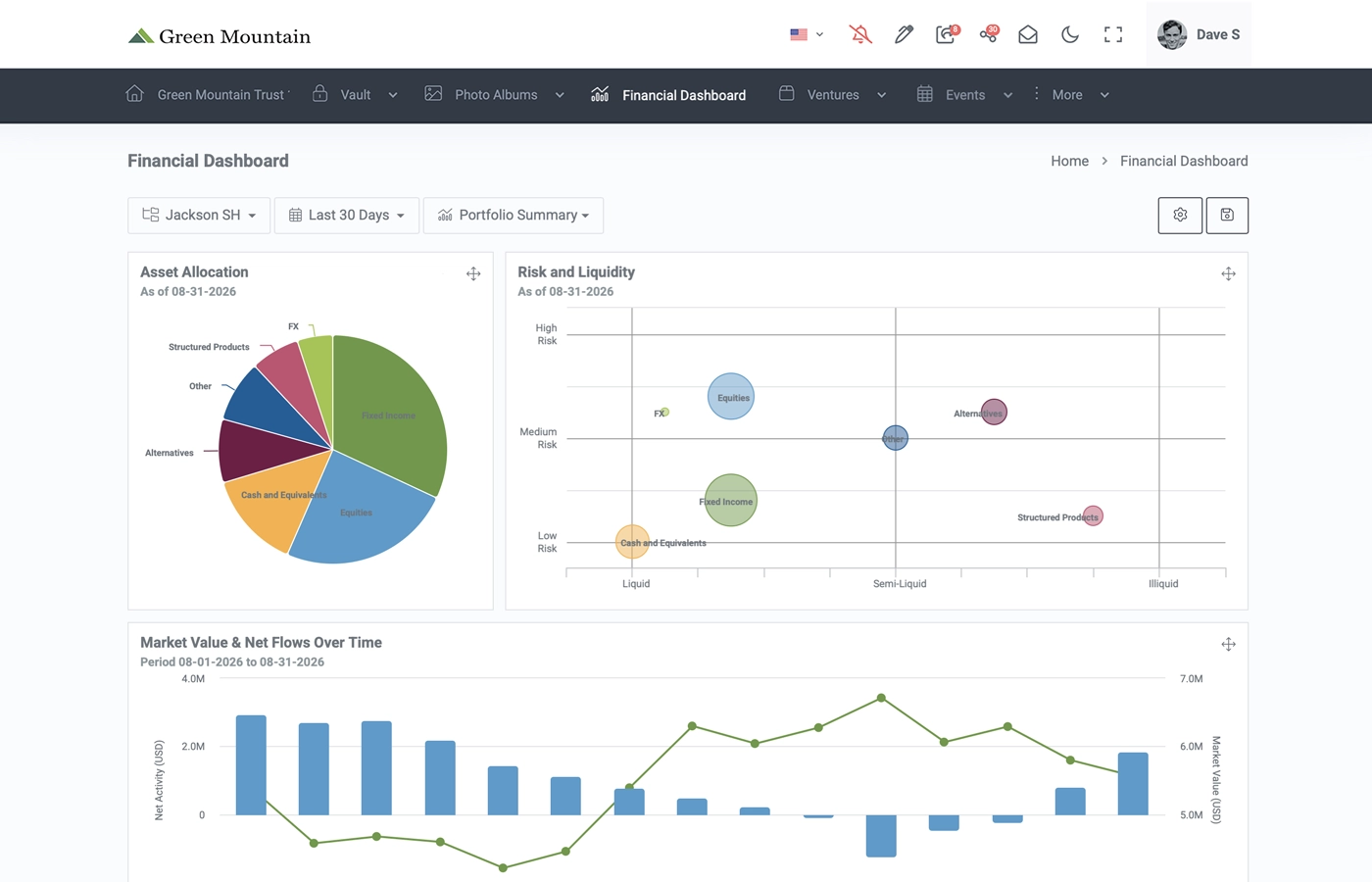Image resolution: width=1372 pixels, height=882 pixels.
Task: Click the Other bubble at Semi-Liquid line
Action: coord(896,437)
